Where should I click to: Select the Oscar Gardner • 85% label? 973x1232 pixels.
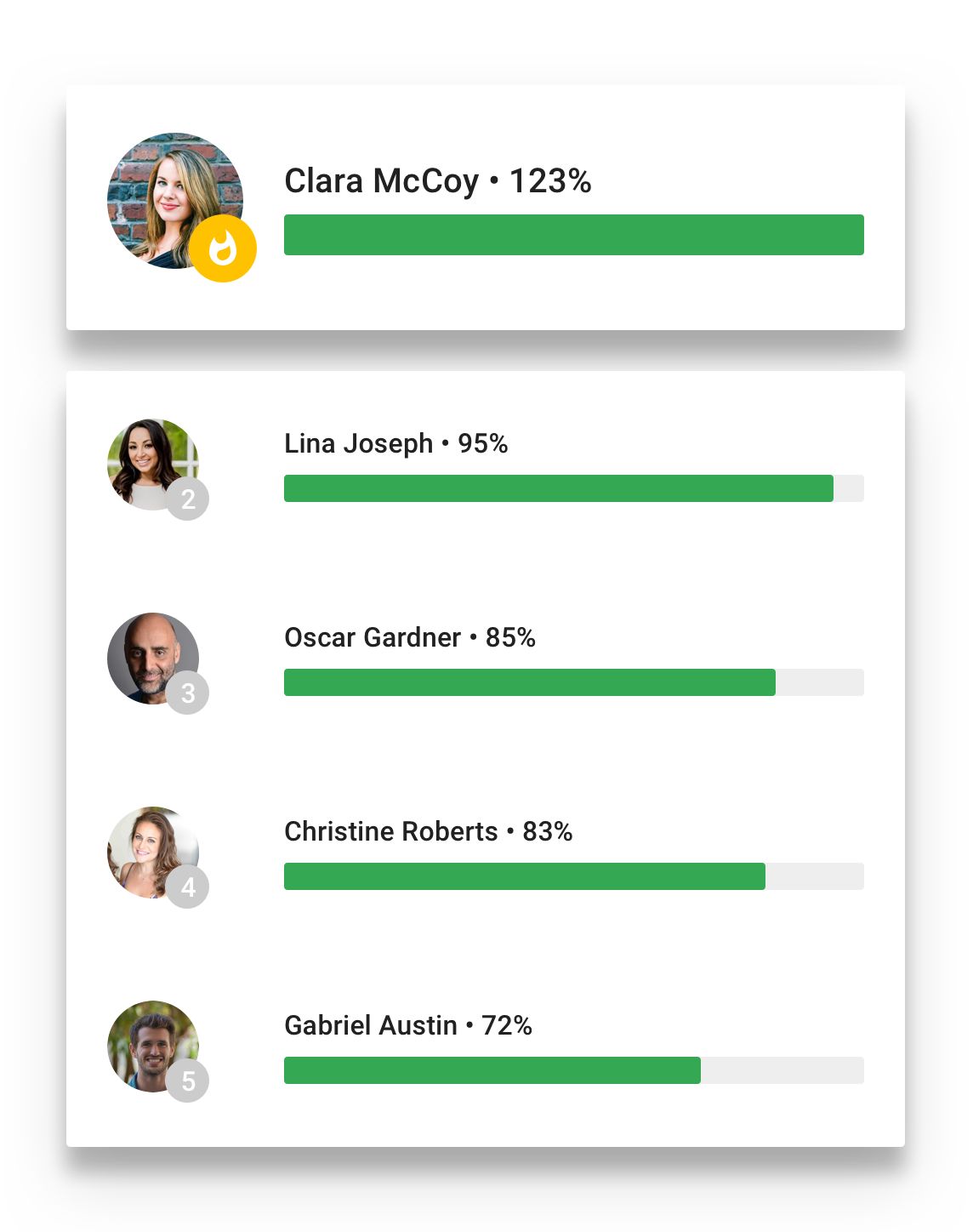point(409,637)
